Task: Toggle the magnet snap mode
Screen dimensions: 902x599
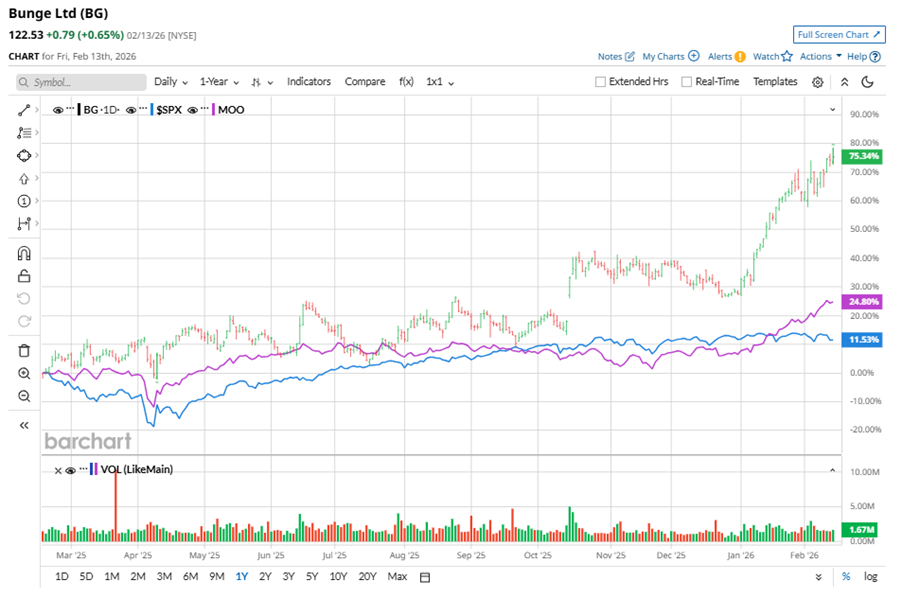Action: click(24, 254)
